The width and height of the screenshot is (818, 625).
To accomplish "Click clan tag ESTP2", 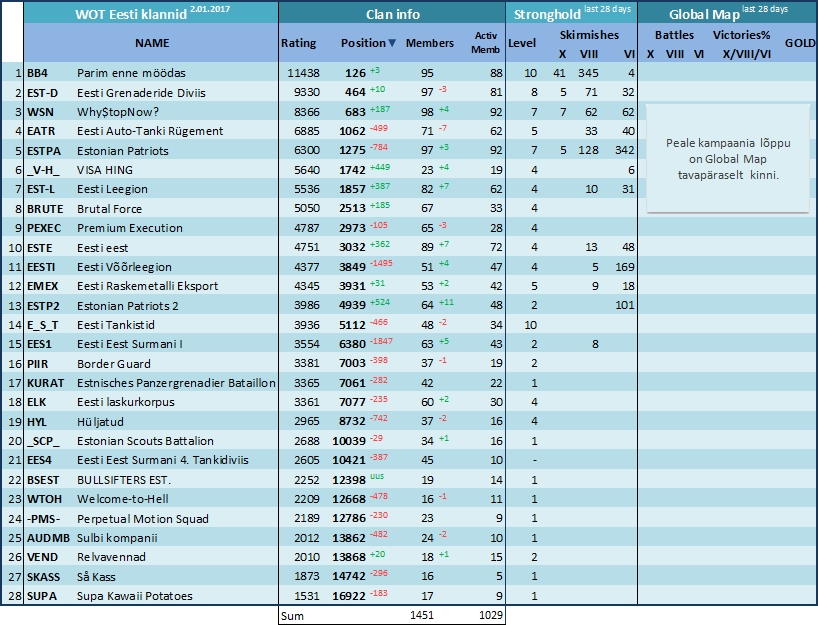I will [43, 306].
